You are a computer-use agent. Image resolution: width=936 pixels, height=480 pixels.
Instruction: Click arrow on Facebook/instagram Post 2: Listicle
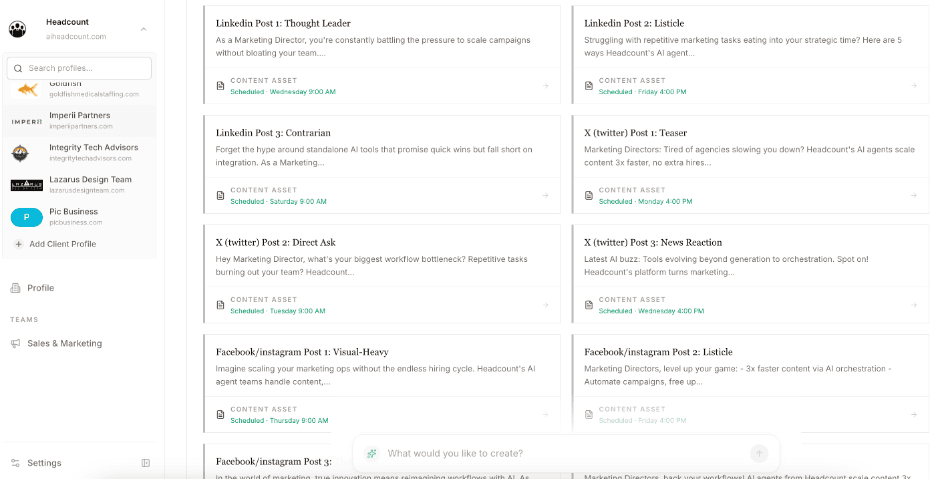[x=913, y=414]
